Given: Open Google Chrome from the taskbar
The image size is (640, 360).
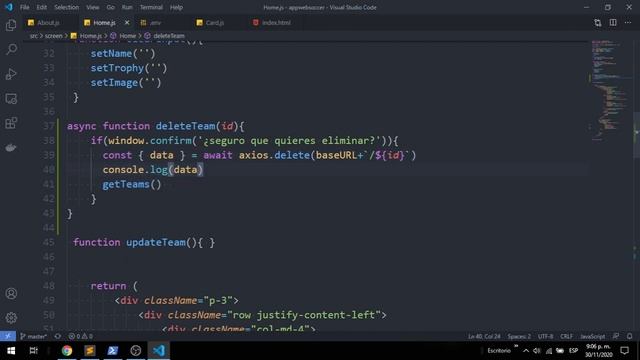Looking at the screenshot, I should [x=67, y=351].
